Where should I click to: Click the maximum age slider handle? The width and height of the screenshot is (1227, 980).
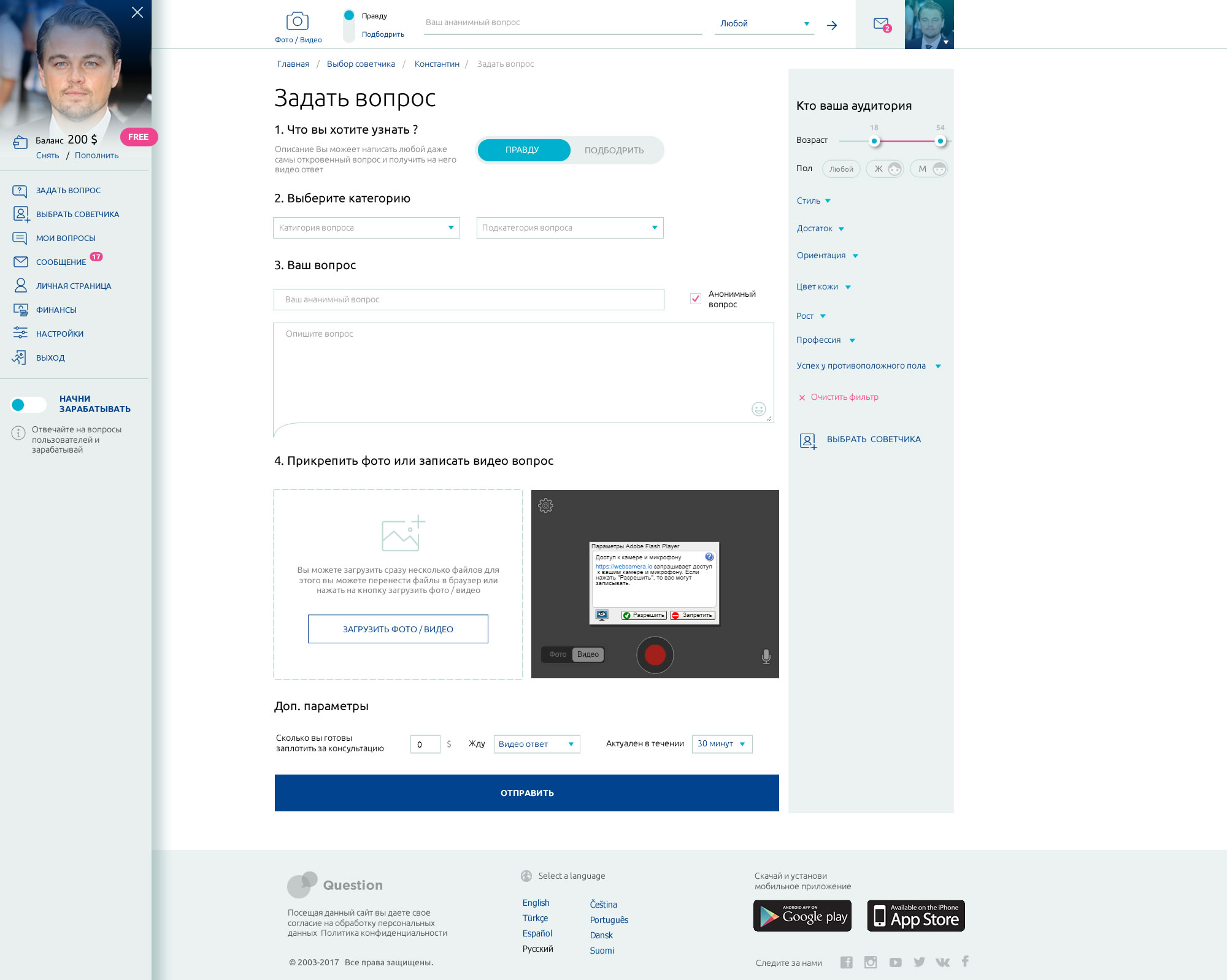tap(940, 141)
